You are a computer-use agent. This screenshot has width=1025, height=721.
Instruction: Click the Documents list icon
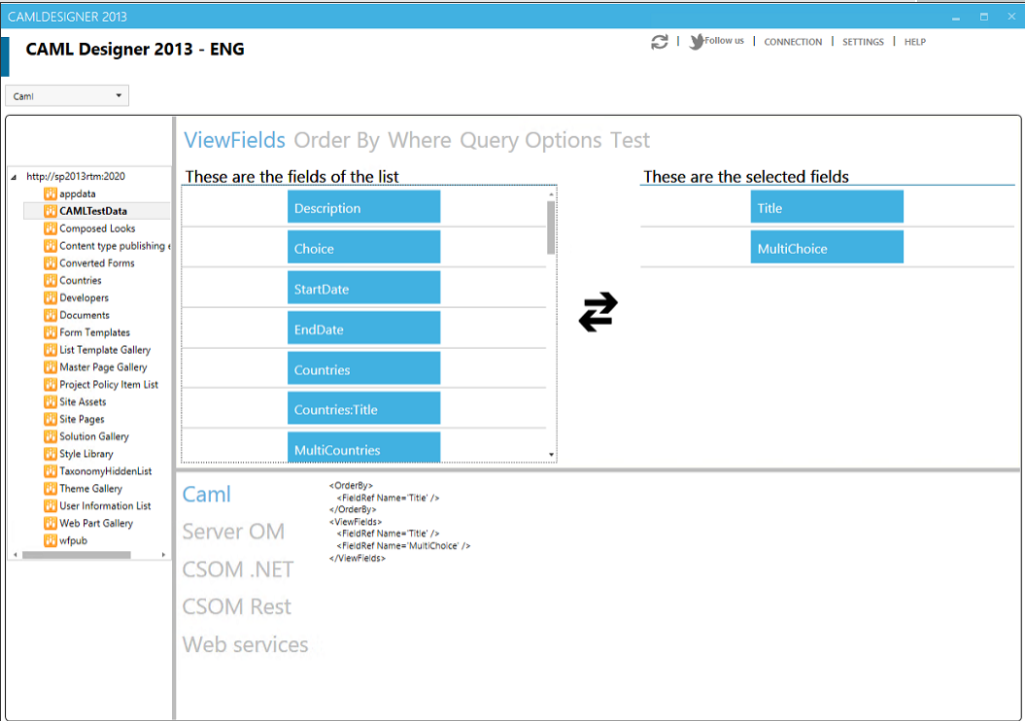[x=50, y=315]
